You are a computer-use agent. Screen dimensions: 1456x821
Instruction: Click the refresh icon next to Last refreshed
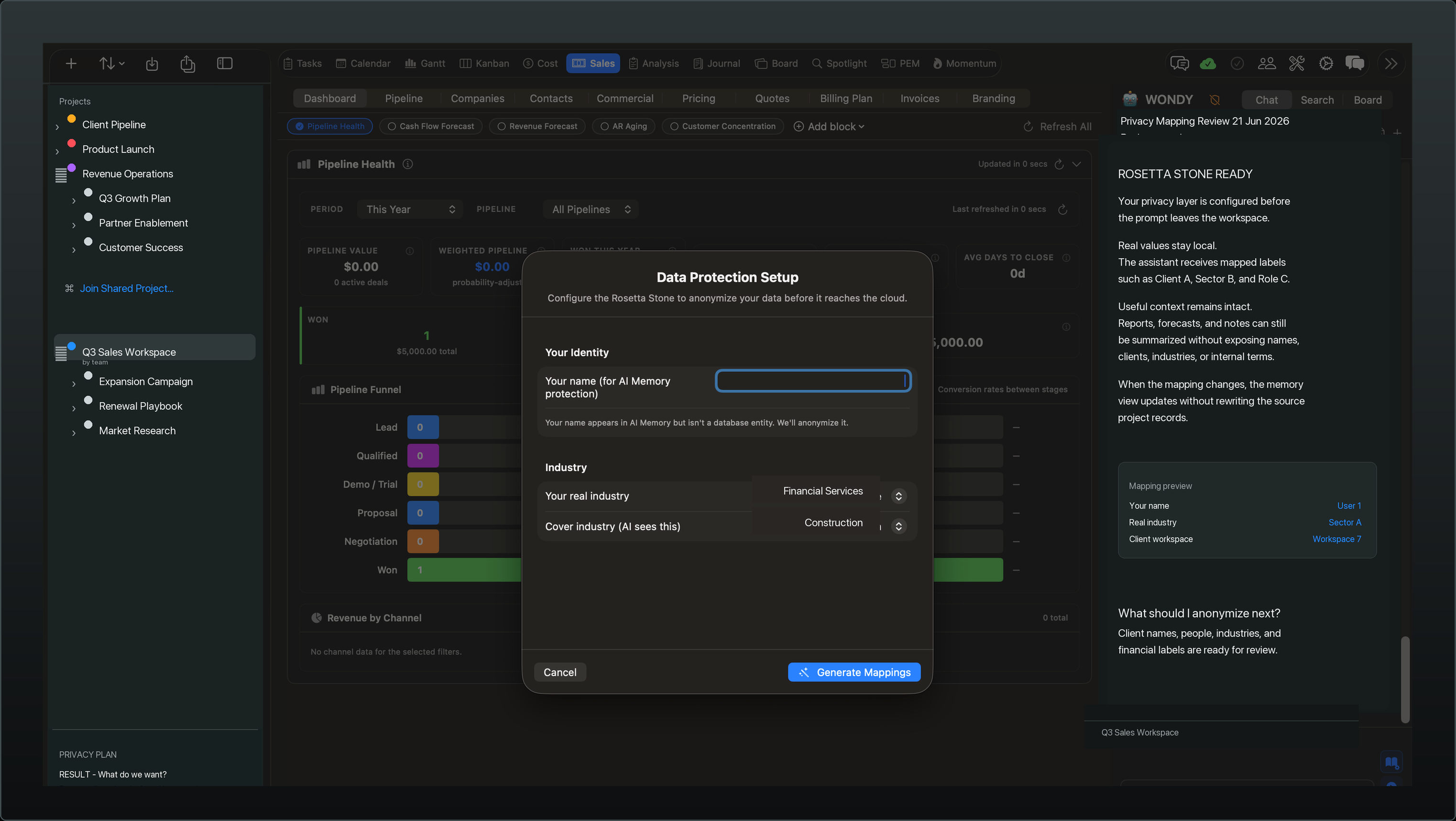(x=1062, y=209)
